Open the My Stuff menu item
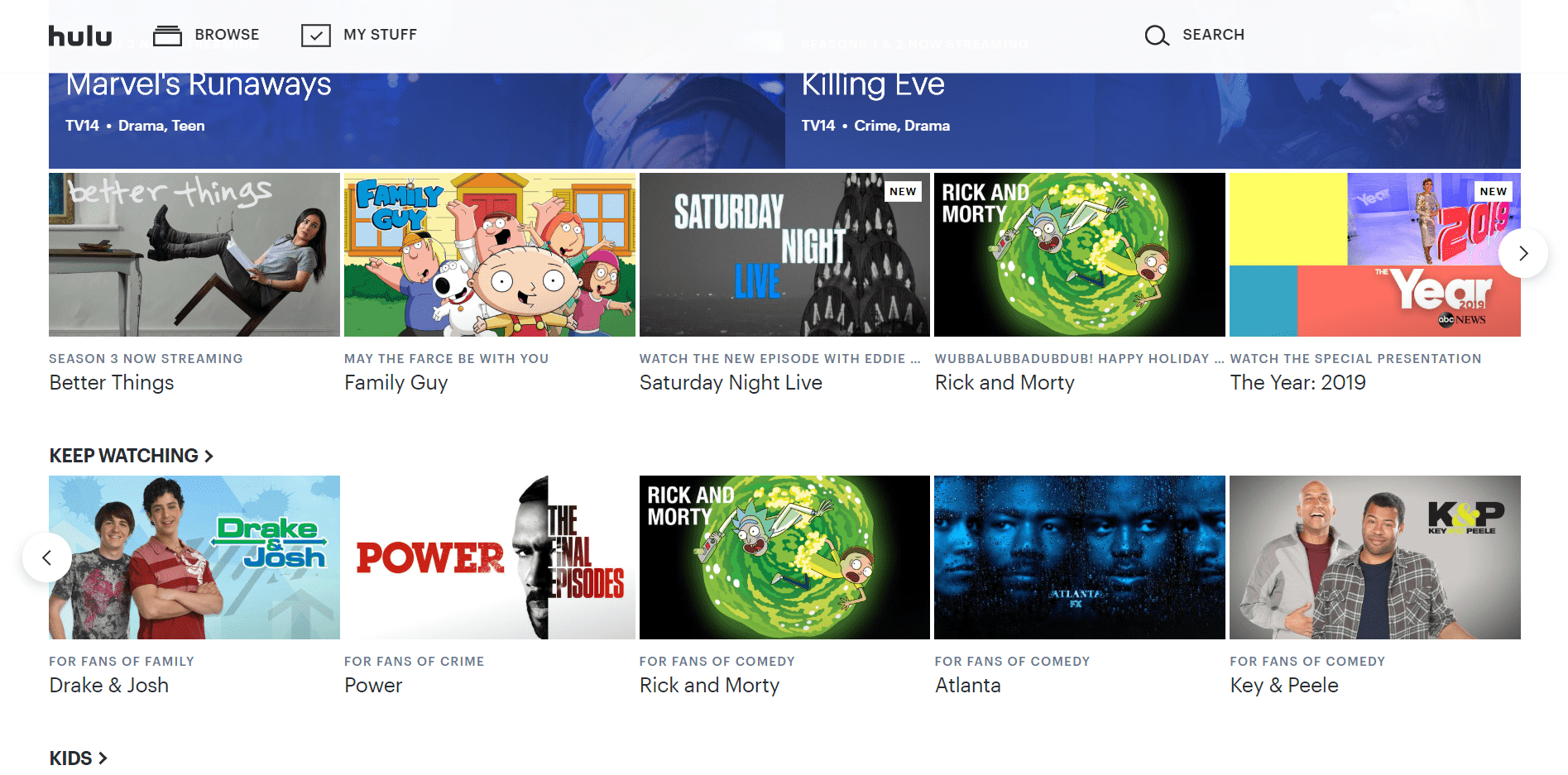Screen dimensions: 1568x775 pos(380,35)
